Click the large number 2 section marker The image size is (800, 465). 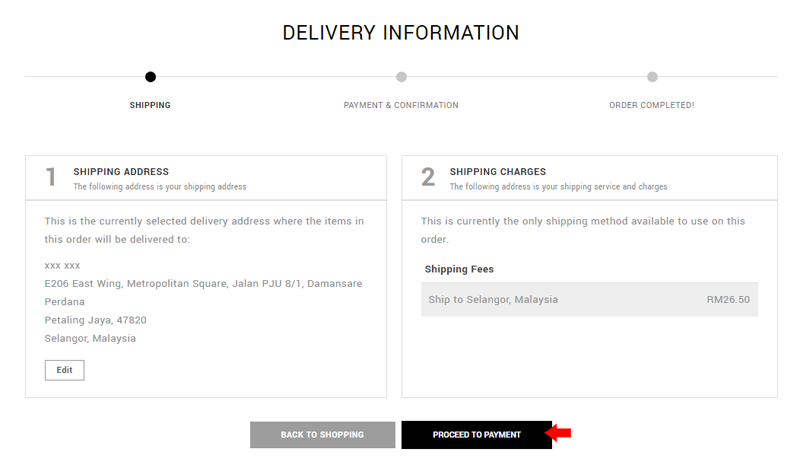pyautogui.click(x=428, y=178)
